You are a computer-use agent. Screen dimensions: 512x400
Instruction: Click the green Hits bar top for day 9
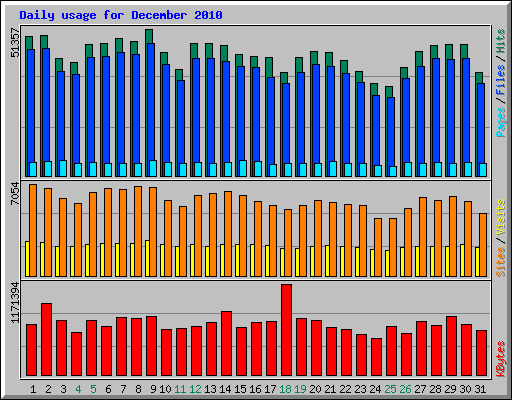[149, 36]
